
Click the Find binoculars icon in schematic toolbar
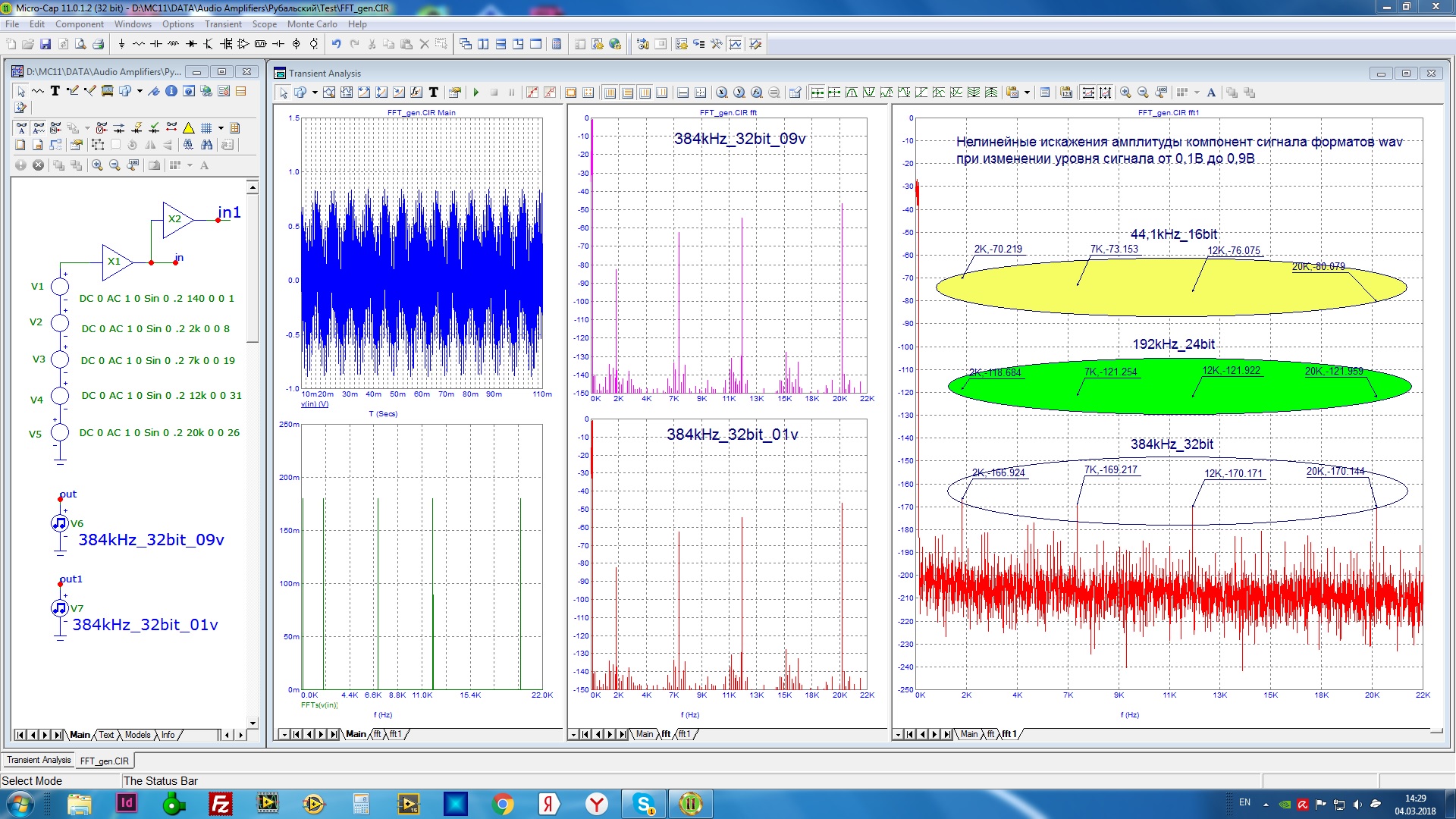[206, 144]
